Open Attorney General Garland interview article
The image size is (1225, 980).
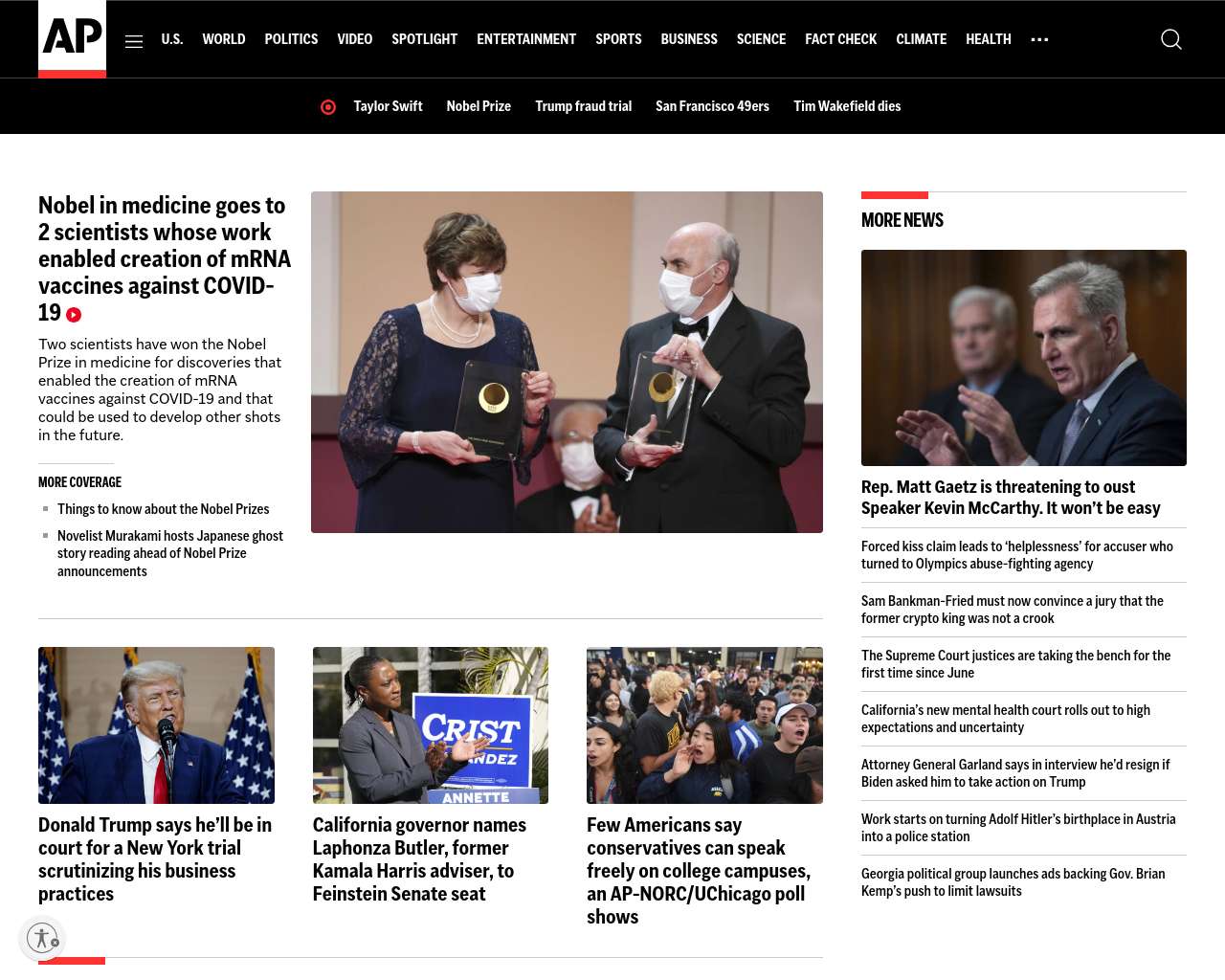tap(1015, 773)
